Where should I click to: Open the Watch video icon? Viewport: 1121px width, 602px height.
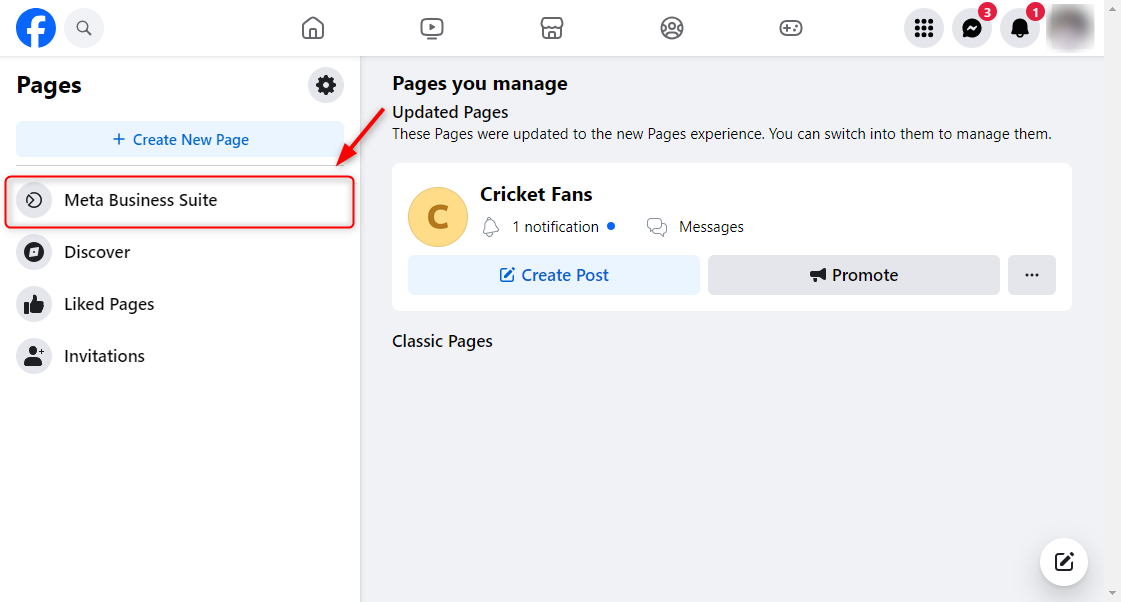point(432,28)
